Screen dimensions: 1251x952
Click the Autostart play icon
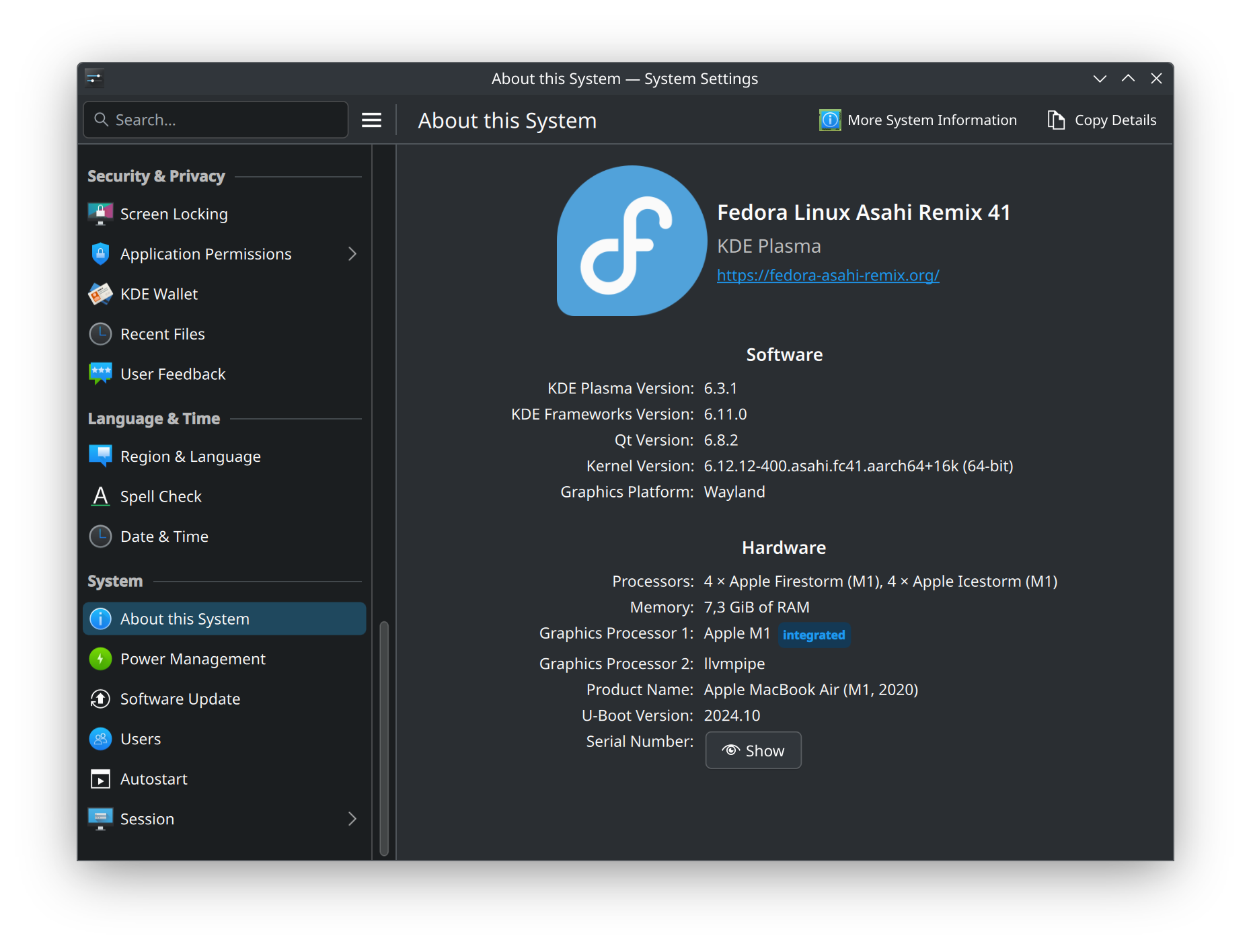(x=101, y=779)
